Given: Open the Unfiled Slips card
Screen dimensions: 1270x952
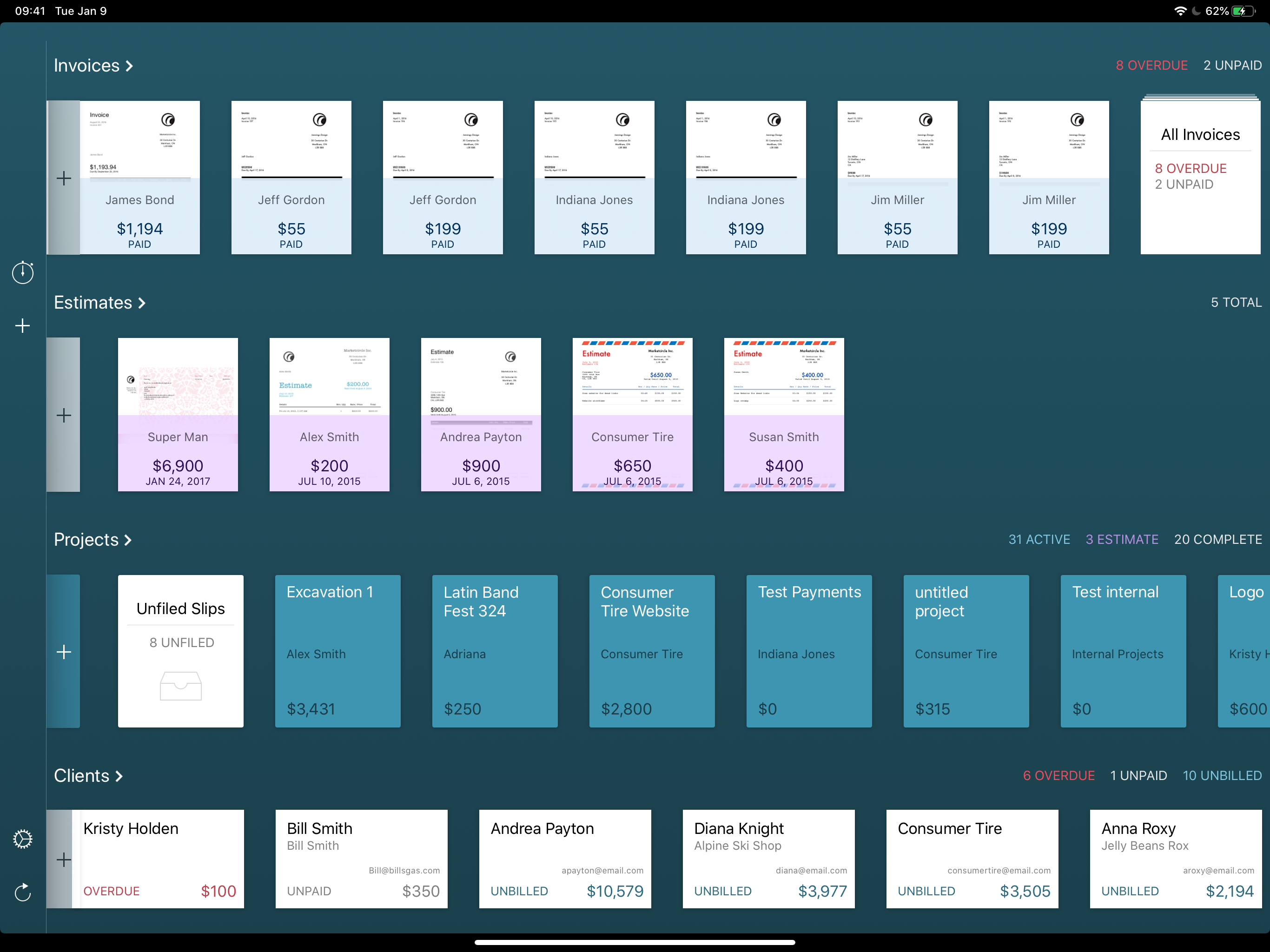Looking at the screenshot, I should pyautogui.click(x=181, y=652).
